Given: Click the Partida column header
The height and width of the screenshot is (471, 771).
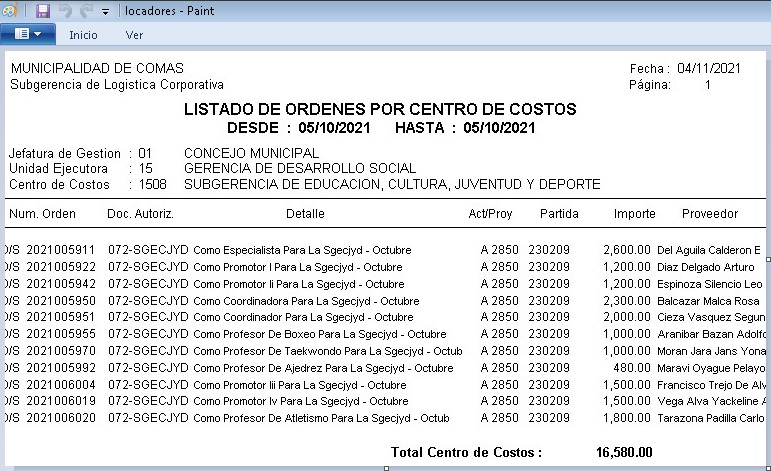Looking at the screenshot, I should click(x=559, y=214).
